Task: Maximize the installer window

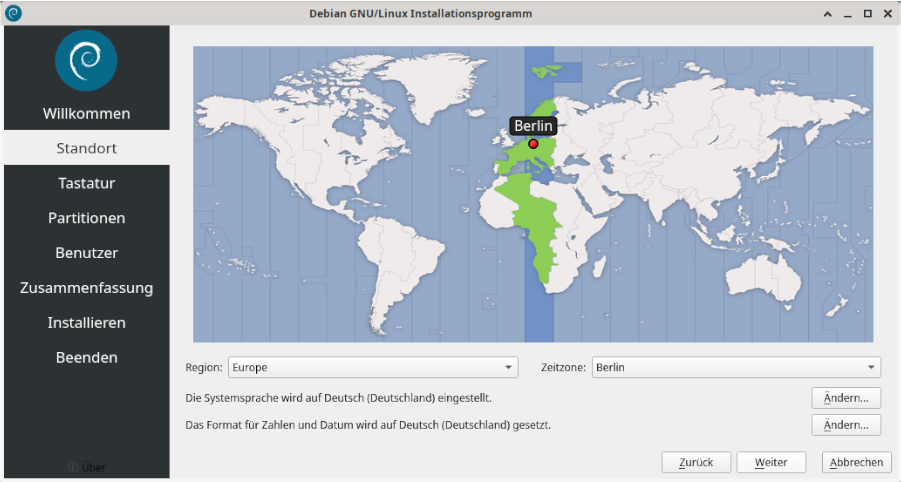Action: click(868, 14)
